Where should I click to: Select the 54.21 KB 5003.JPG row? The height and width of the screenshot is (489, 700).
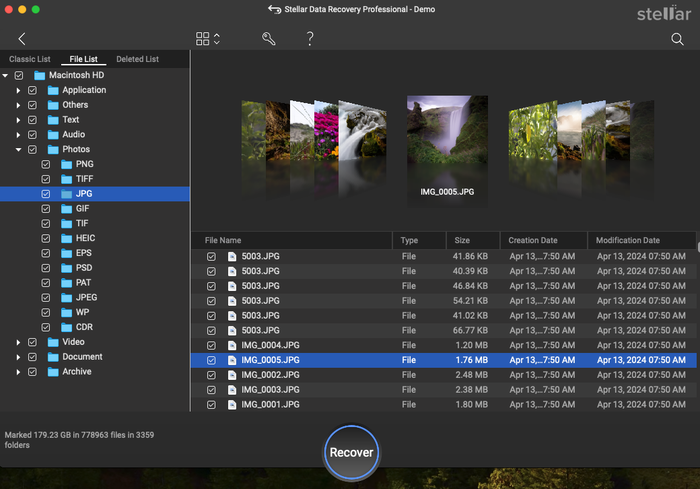pyautogui.click(x=443, y=301)
